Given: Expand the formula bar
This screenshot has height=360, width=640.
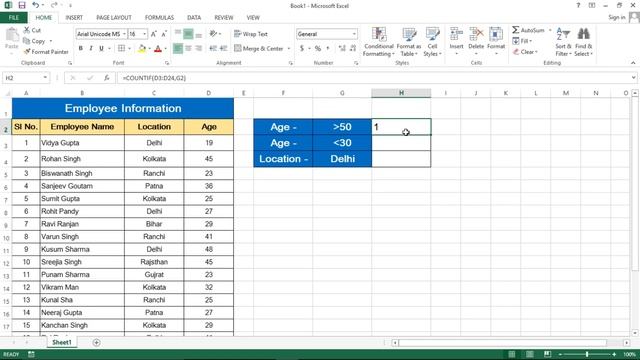Looking at the screenshot, I should pyautogui.click(x=633, y=78).
